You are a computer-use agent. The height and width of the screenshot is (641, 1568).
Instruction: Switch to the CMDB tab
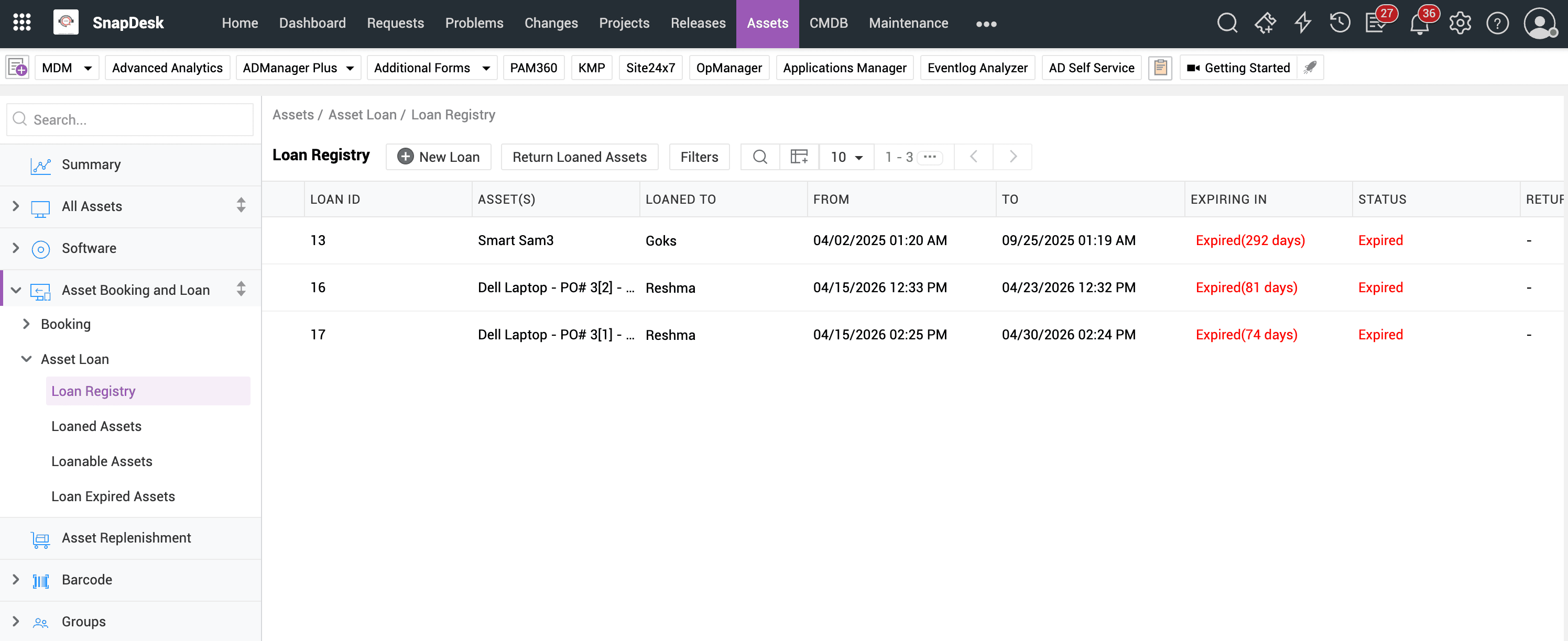pos(828,23)
